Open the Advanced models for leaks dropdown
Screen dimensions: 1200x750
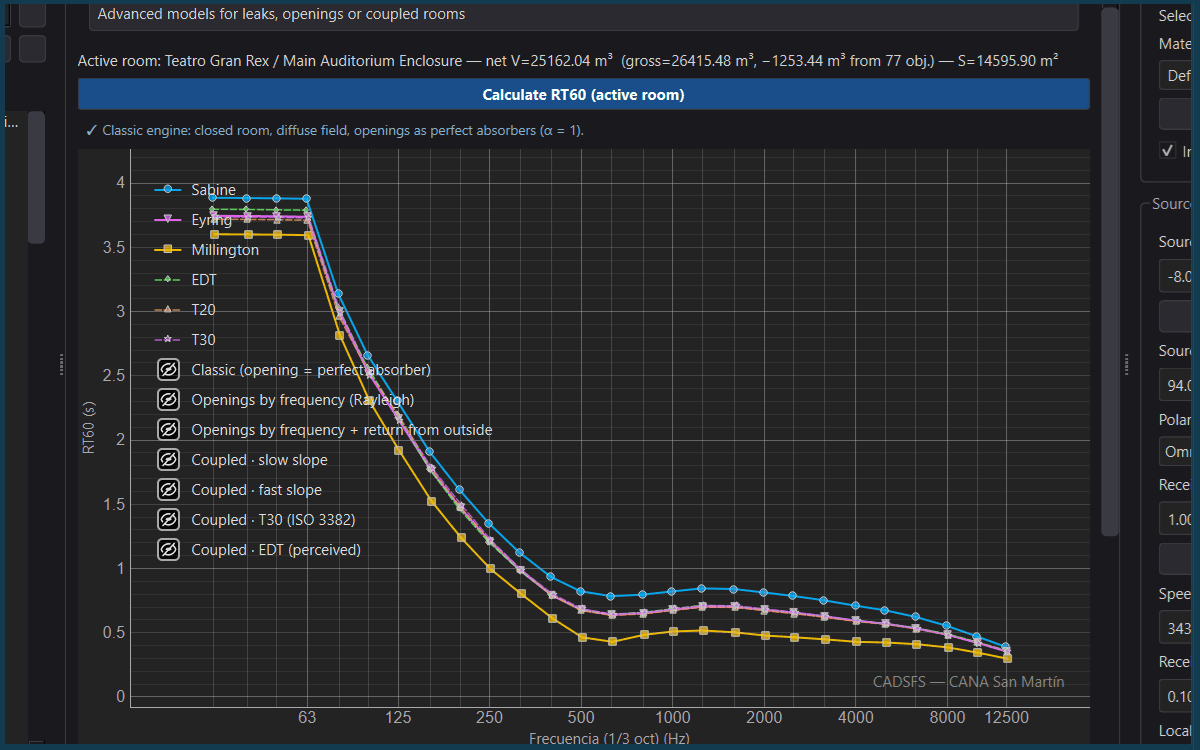pyautogui.click(x=584, y=15)
